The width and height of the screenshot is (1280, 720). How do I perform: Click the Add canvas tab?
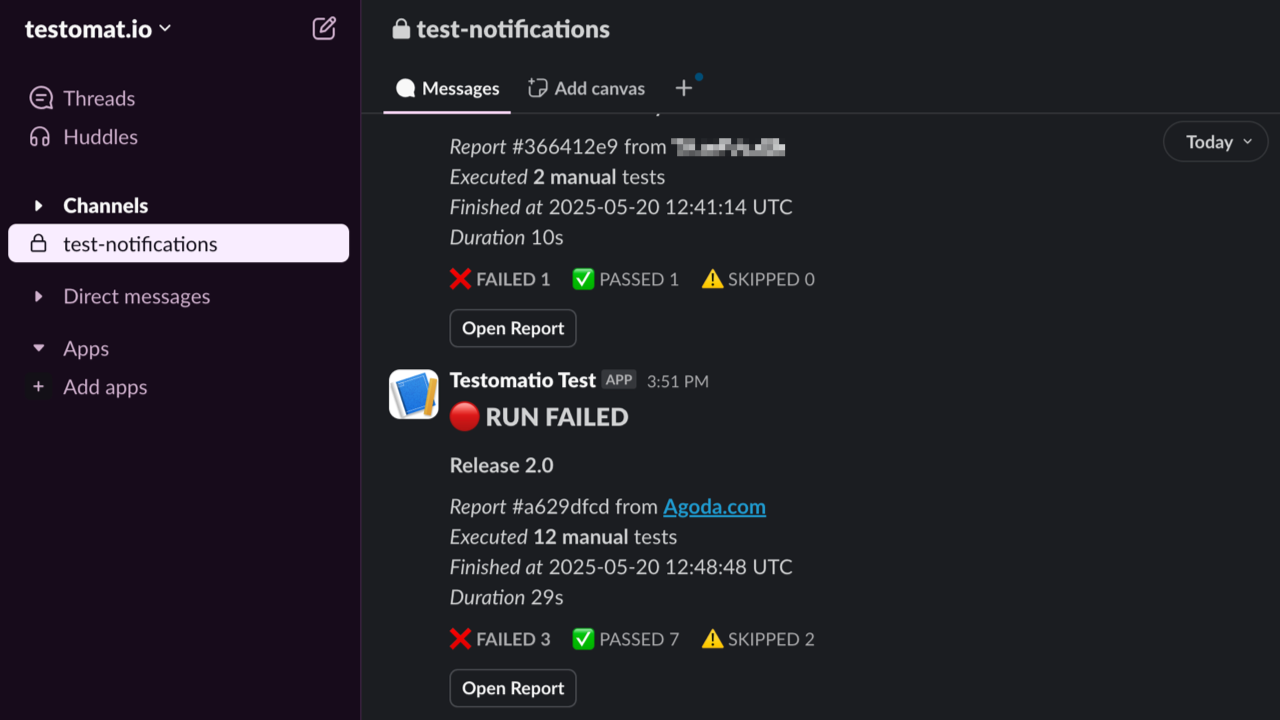point(585,88)
